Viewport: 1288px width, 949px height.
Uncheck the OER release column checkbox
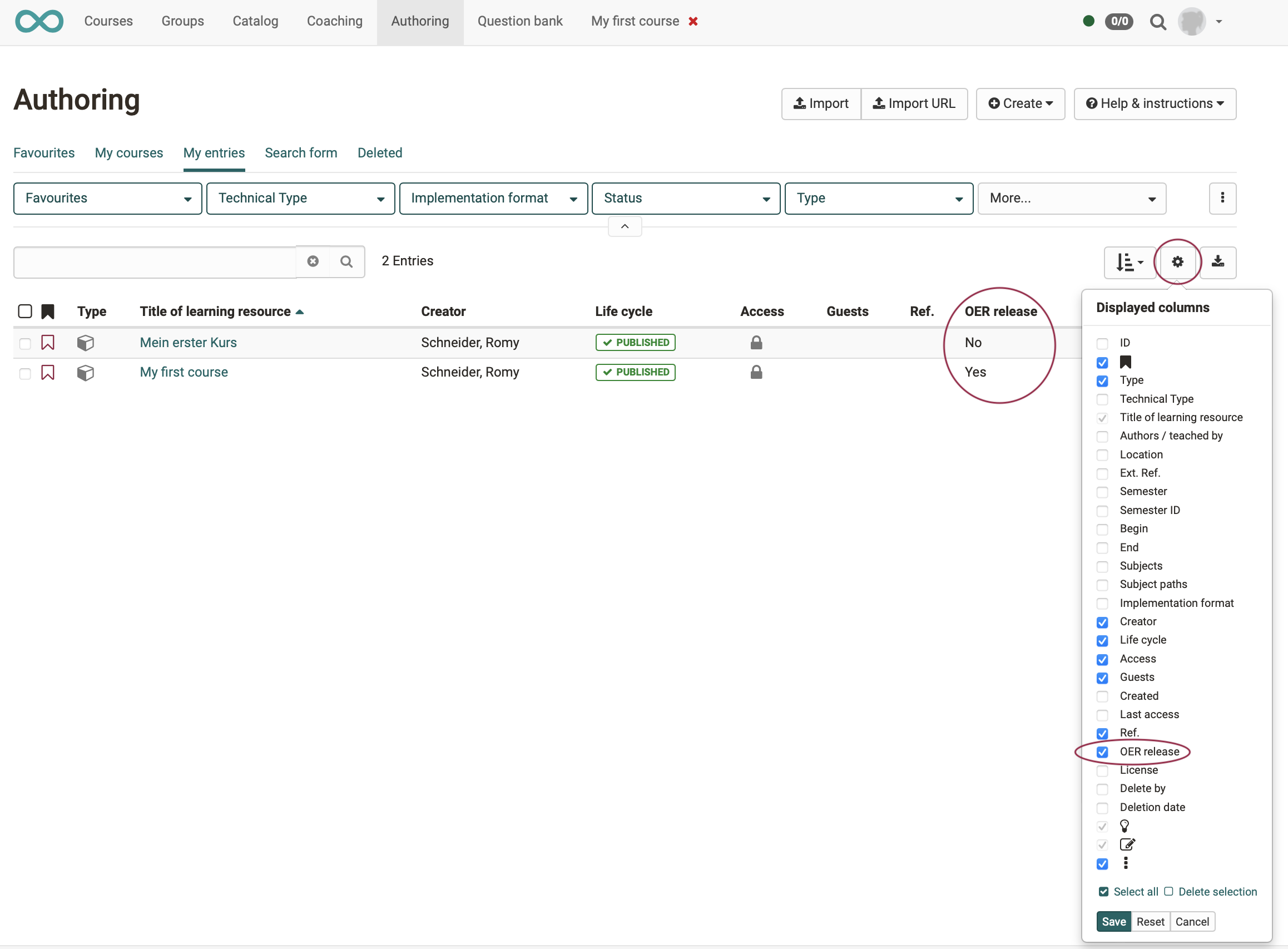coord(1102,752)
